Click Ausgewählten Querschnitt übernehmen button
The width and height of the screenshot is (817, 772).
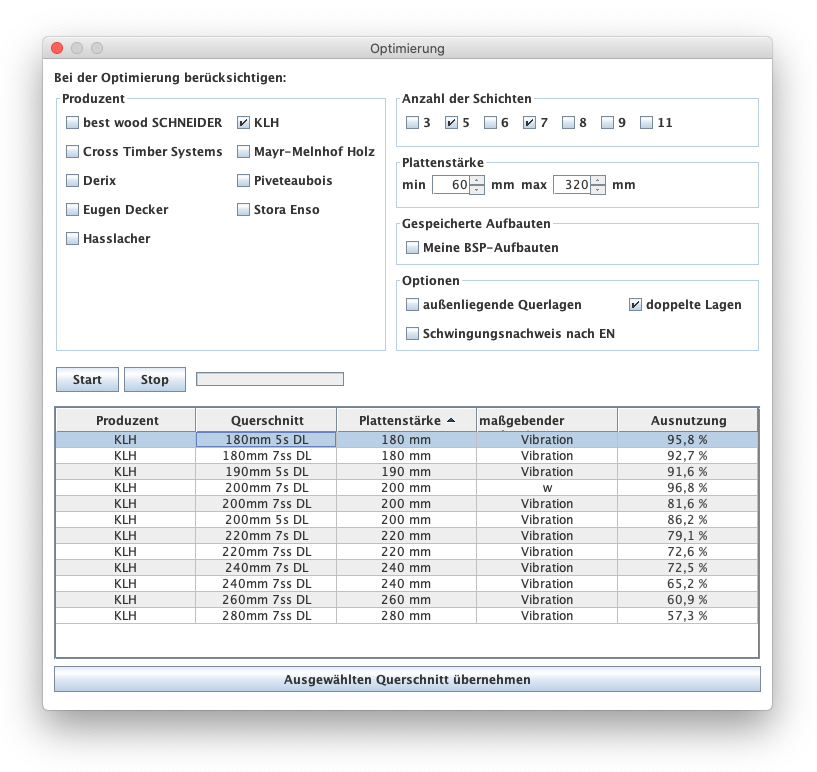(x=407, y=679)
